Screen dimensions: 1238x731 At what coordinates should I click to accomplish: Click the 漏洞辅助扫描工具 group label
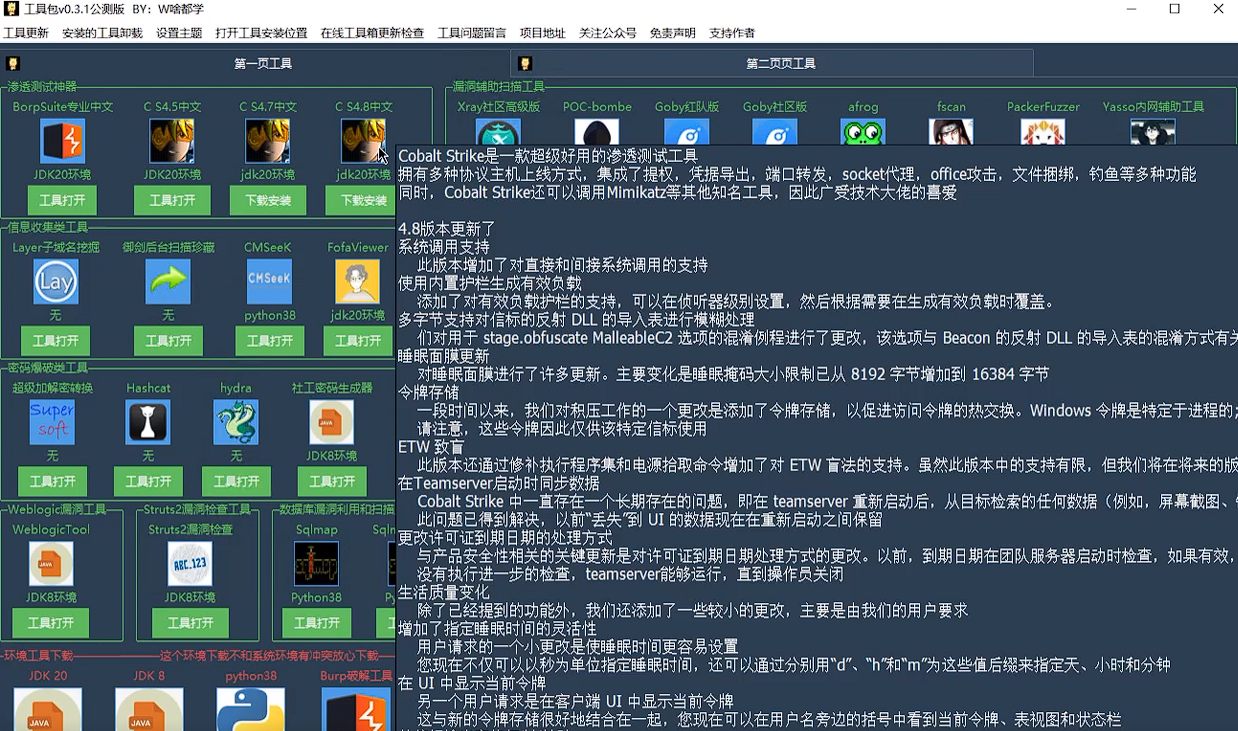point(499,87)
